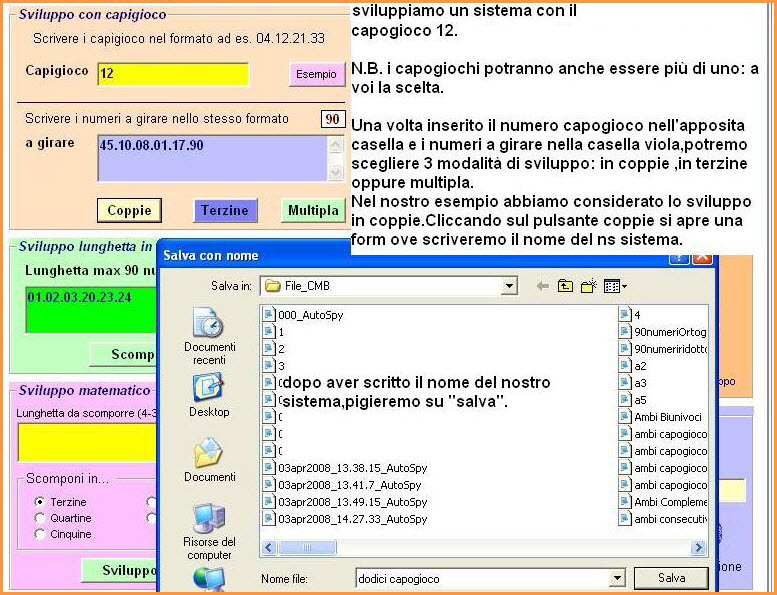This screenshot has width=777, height=595.
Task: Go to Desktop in the save dialog sidebar
Action: point(209,394)
